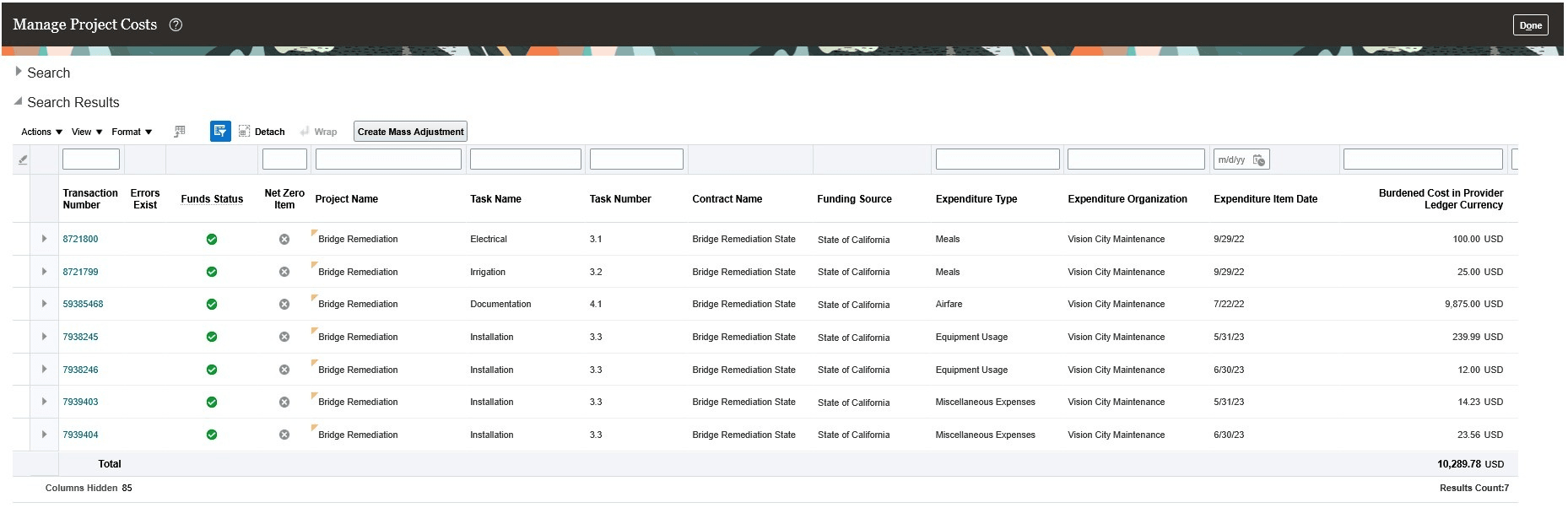Click the Burdened Cost in Provider Ledger Currency header
Screen dimensions: 1568x508
(1441, 199)
